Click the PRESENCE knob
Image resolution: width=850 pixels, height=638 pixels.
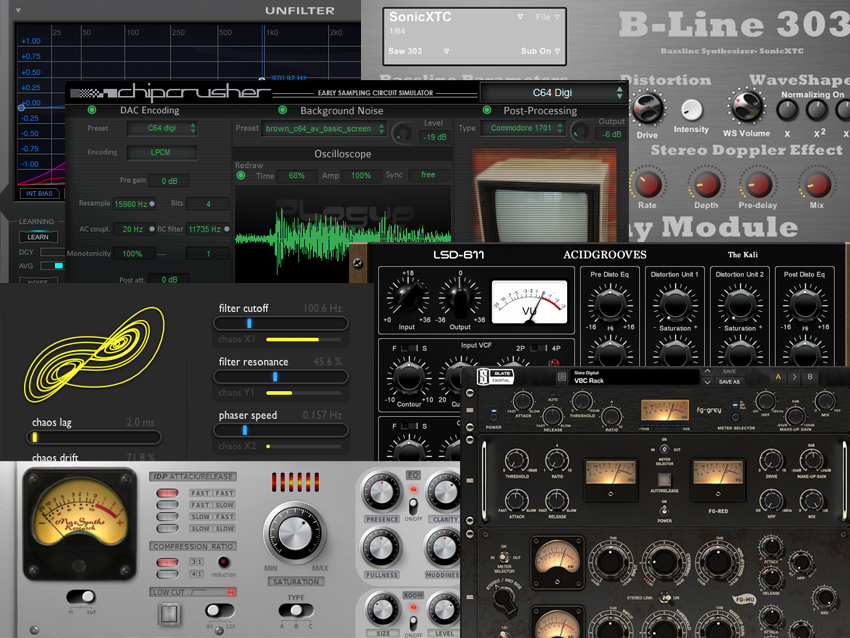(381, 492)
